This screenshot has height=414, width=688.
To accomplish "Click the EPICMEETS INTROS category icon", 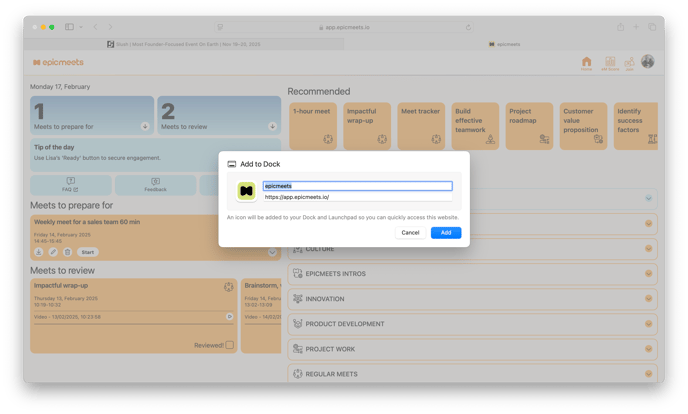I will click(x=297, y=273).
